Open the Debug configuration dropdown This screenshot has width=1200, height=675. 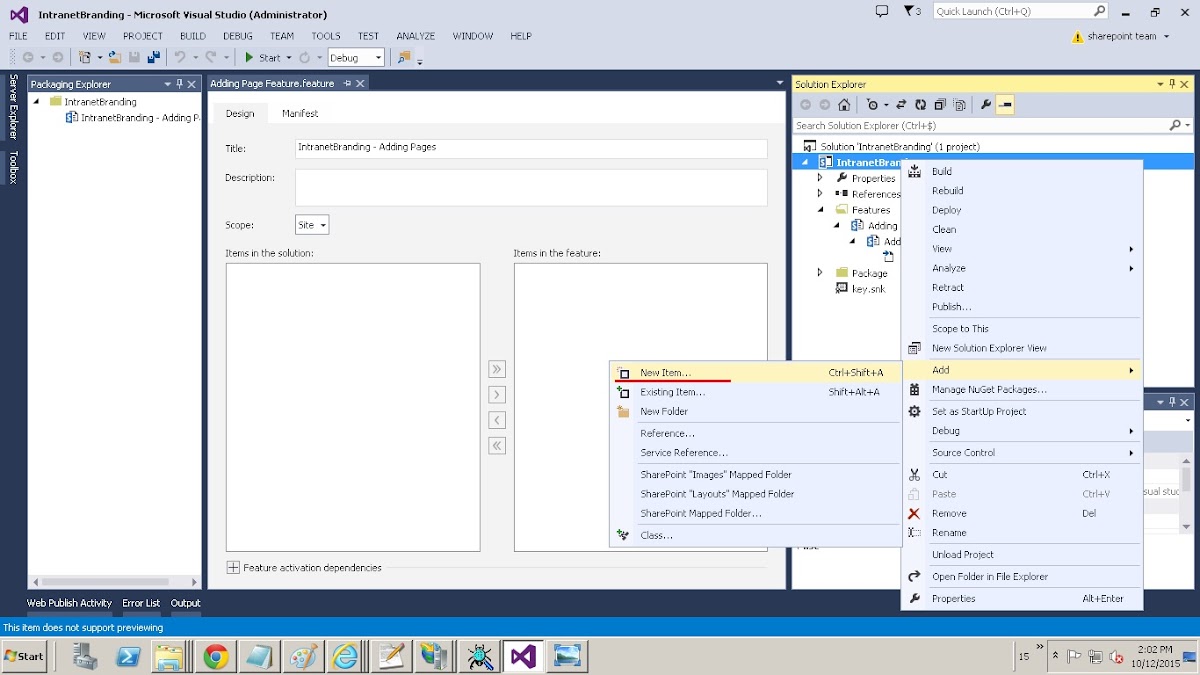click(x=356, y=58)
